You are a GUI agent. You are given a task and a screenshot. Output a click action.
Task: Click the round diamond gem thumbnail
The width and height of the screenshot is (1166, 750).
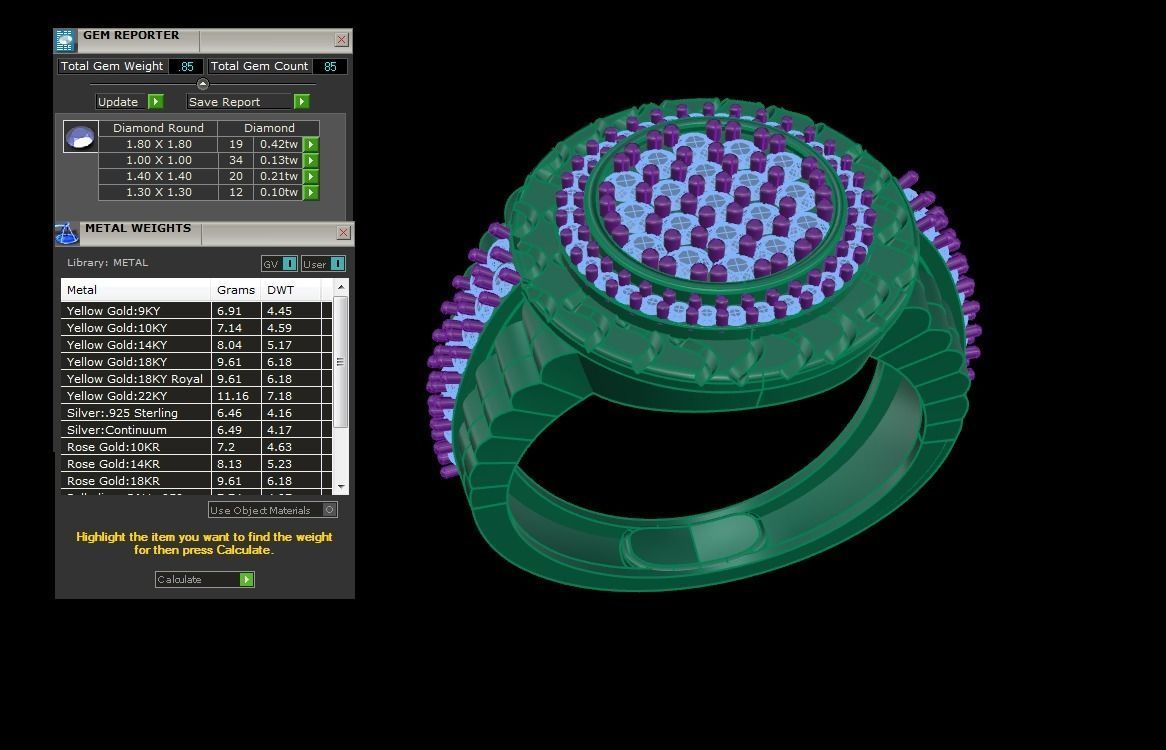(80, 137)
